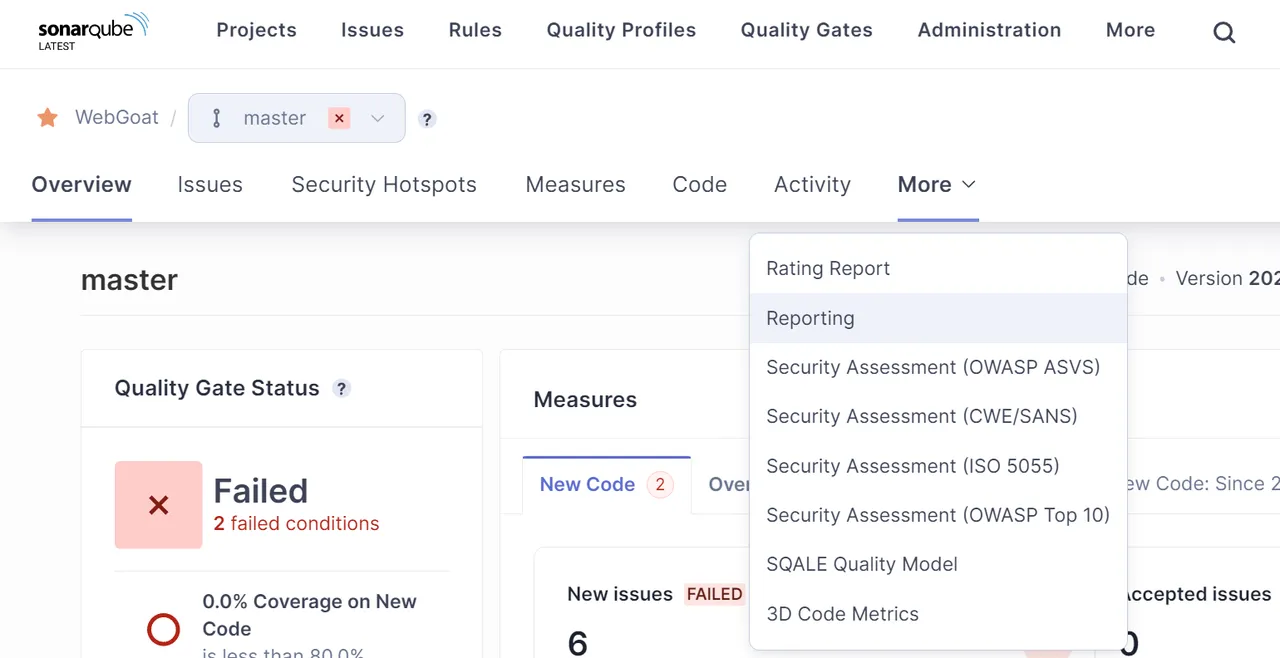The image size is (1280, 658).
Task: Open Quality Gate Status help icon
Action: (x=342, y=388)
